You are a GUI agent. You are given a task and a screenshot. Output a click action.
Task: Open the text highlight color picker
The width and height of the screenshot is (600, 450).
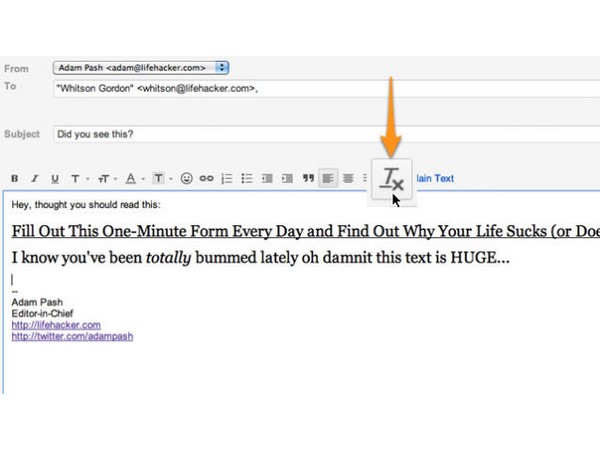[x=160, y=179]
